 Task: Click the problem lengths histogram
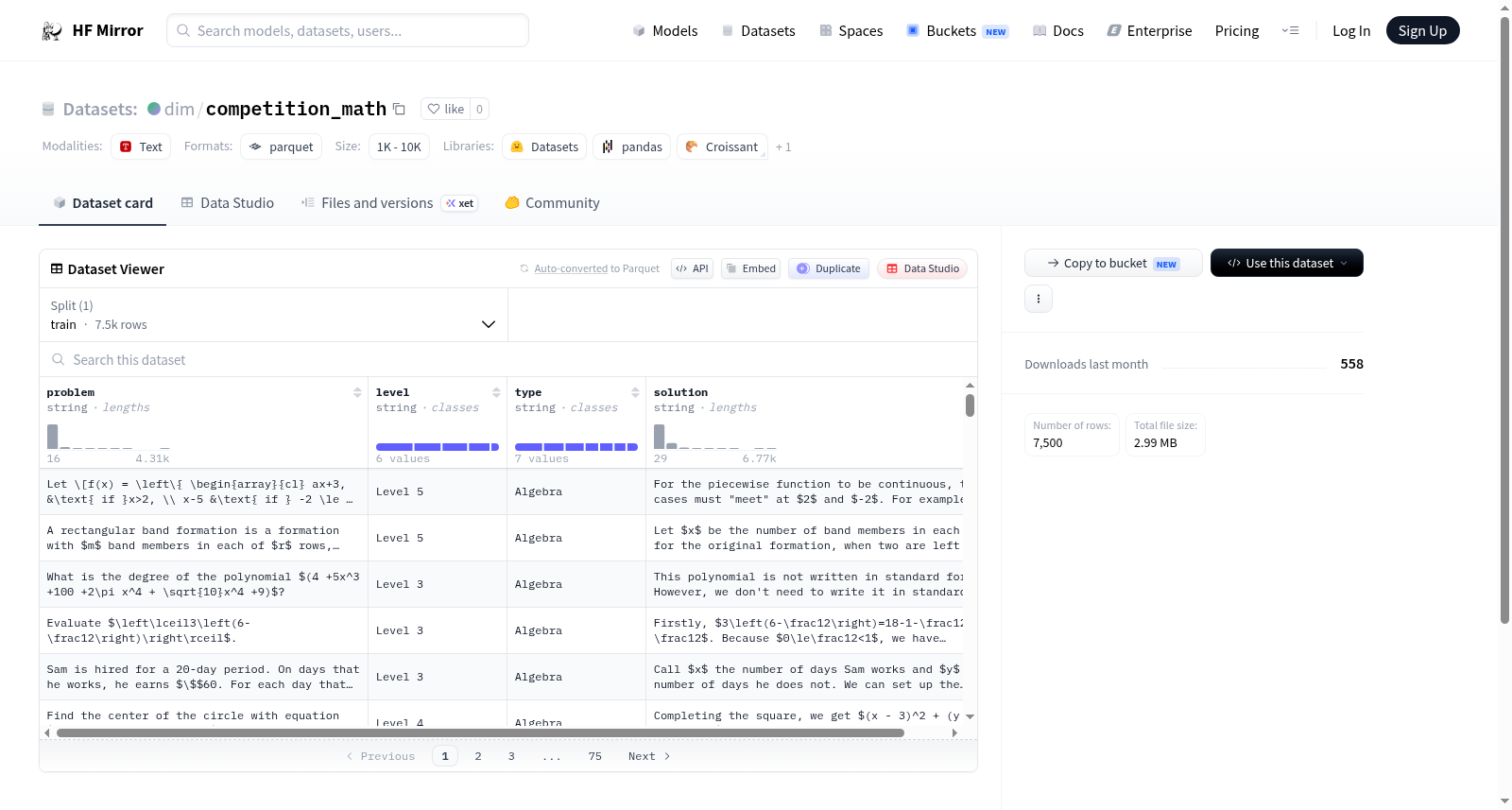pos(109,436)
